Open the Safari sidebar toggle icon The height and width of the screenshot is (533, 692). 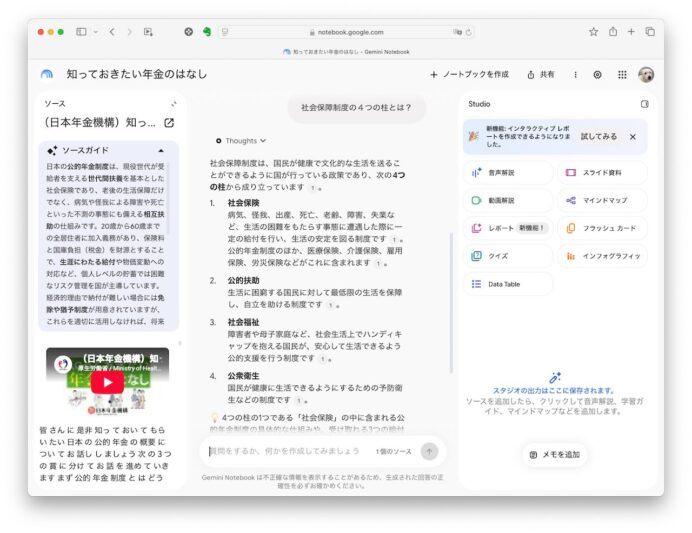coord(81,32)
